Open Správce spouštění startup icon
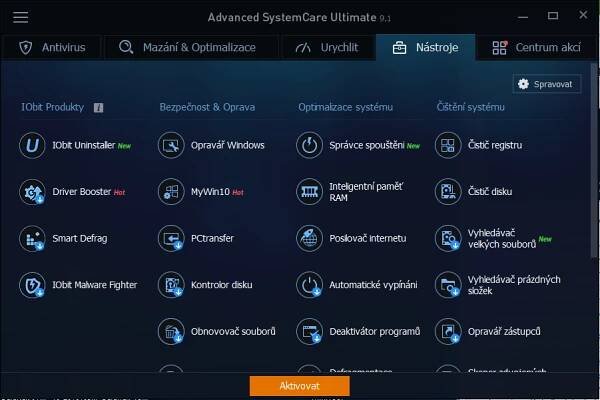Screen dimensions: 600x400 (x=309, y=145)
